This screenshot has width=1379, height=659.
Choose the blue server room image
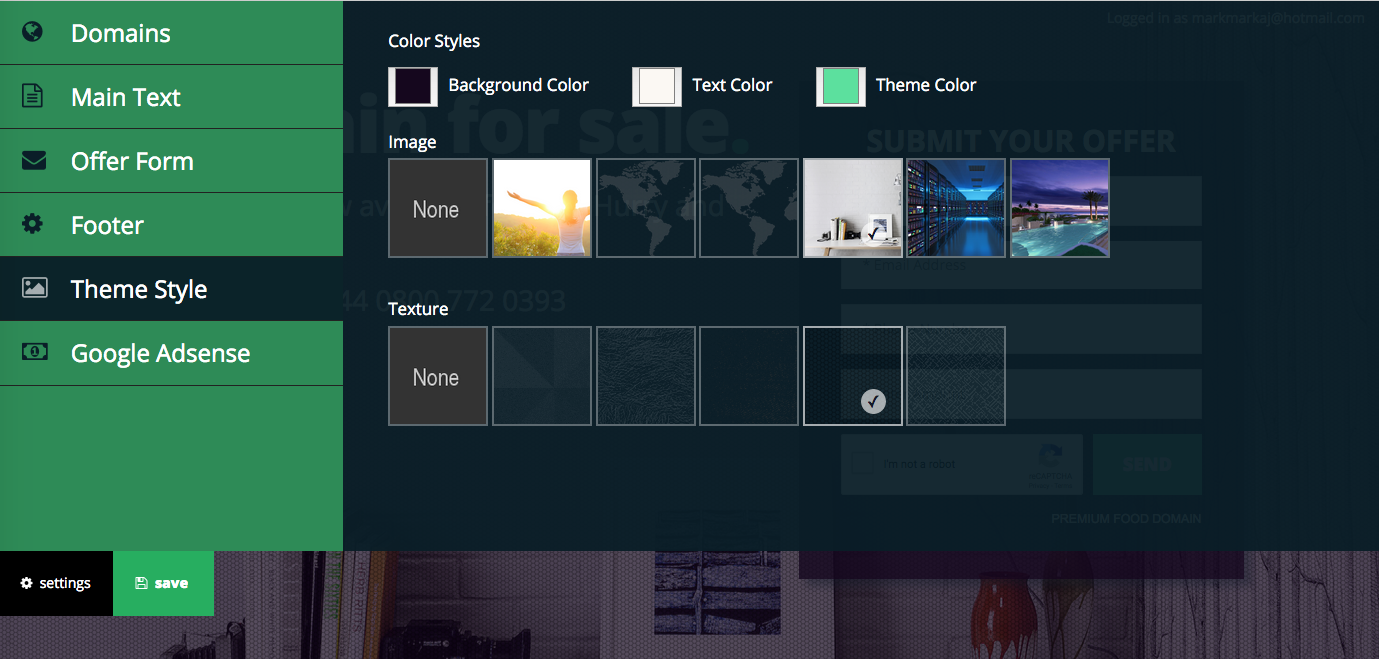[956, 208]
